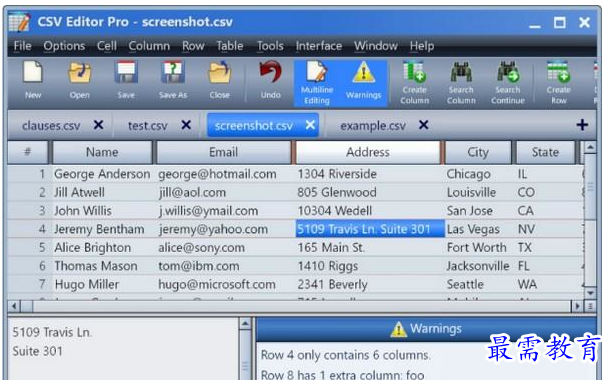Image resolution: width=609 pixels, height=380 pixels.
Task: Click the City column header
Action: (x=478, y=152)
